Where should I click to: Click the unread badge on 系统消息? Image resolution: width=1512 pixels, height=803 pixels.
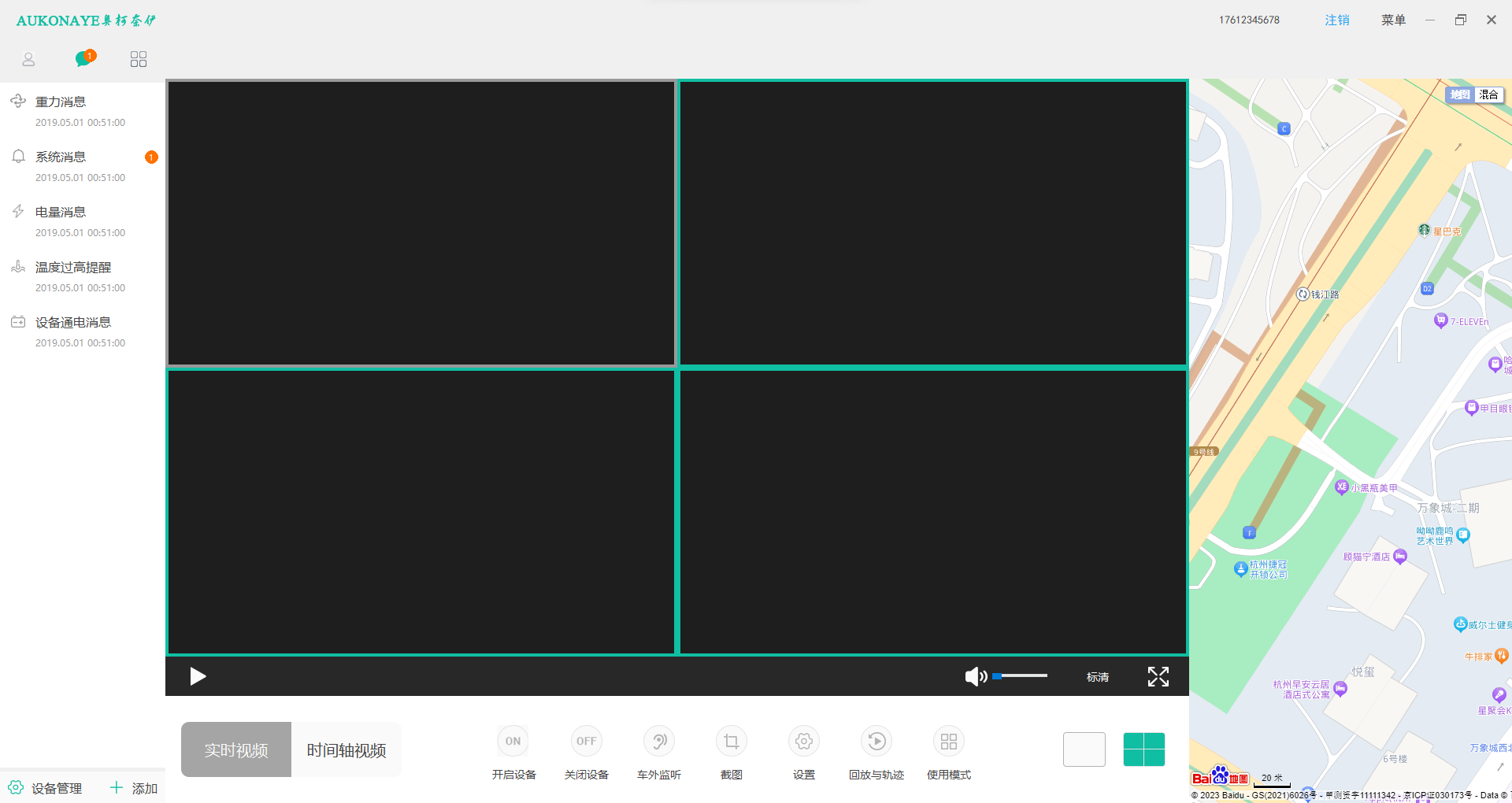click(151, 157)
